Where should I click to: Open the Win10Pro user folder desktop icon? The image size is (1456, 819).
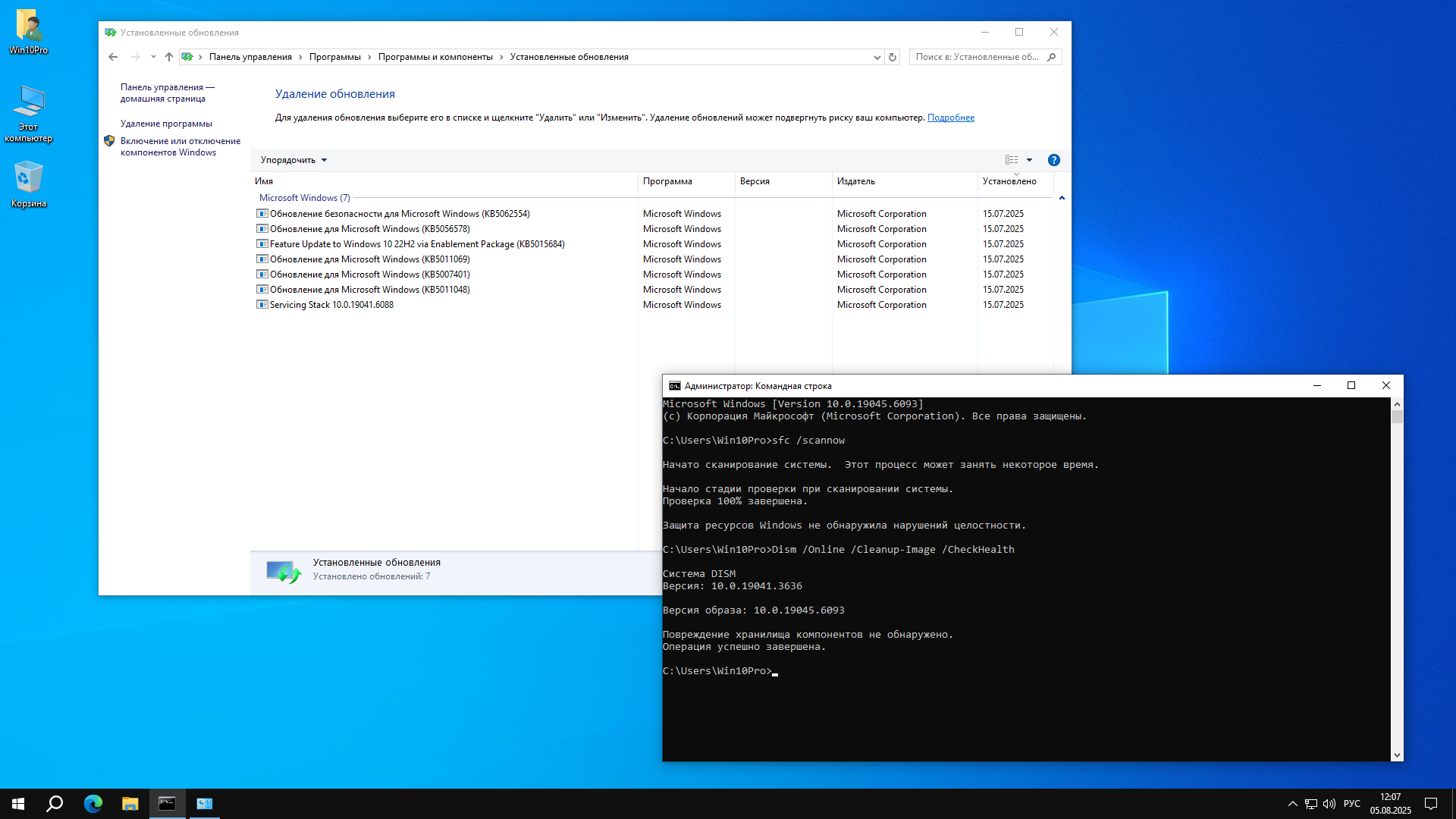(29, 32)
